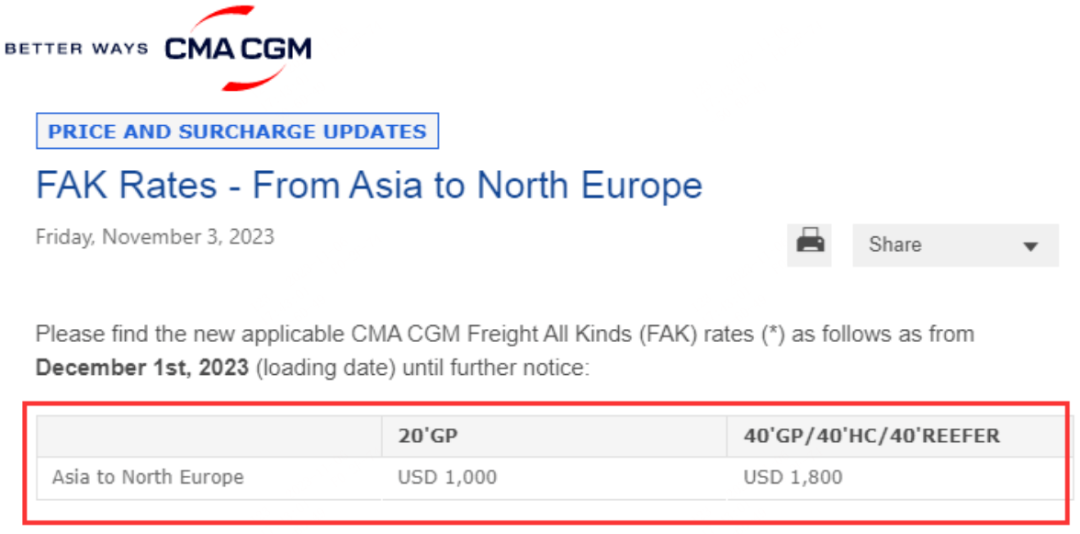Click the CMA CGM logo
Screen dimensions: 1080x534
click(238, 48)
